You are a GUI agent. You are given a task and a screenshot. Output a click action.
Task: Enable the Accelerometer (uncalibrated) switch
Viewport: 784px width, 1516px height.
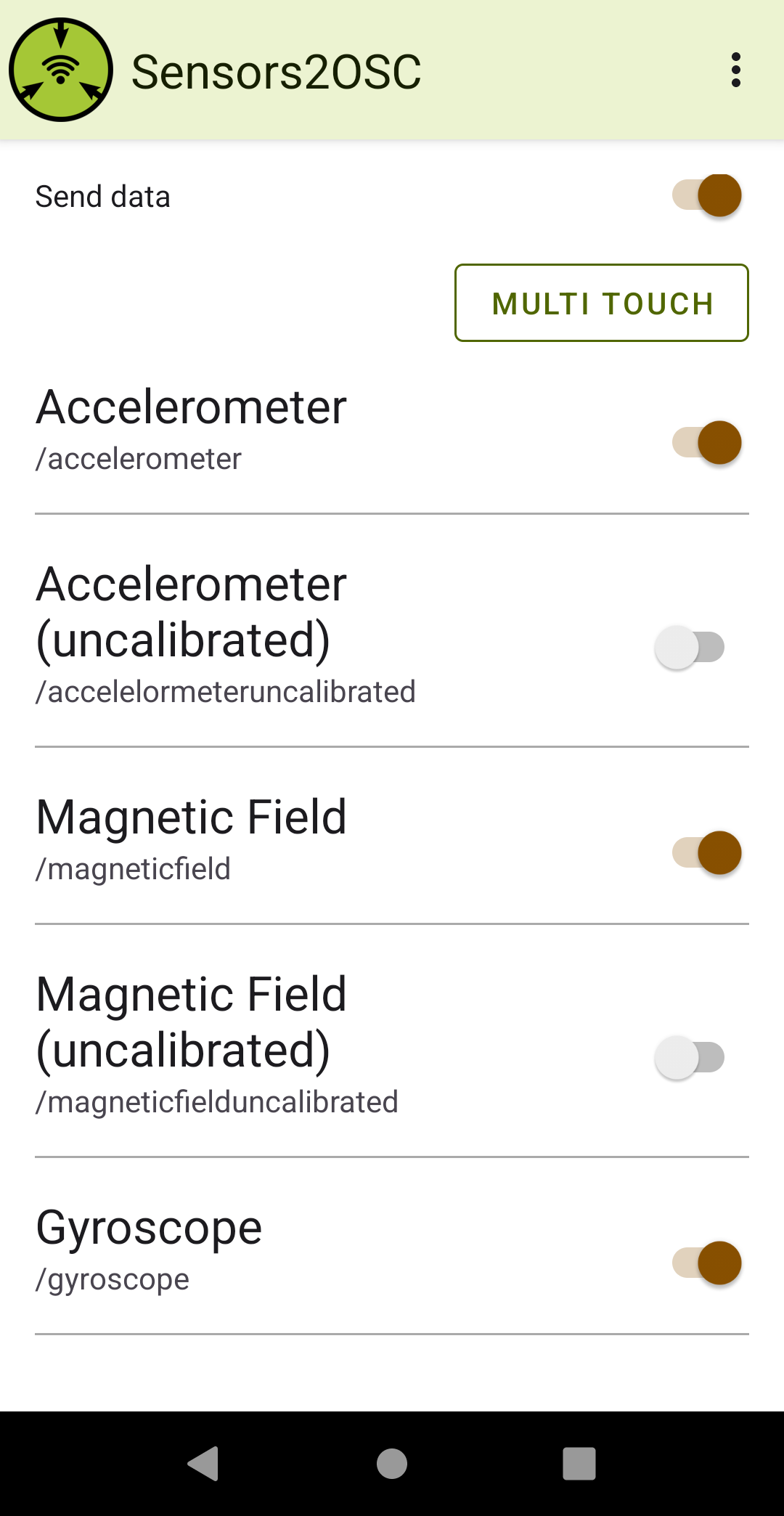click(x=690, y=647)
